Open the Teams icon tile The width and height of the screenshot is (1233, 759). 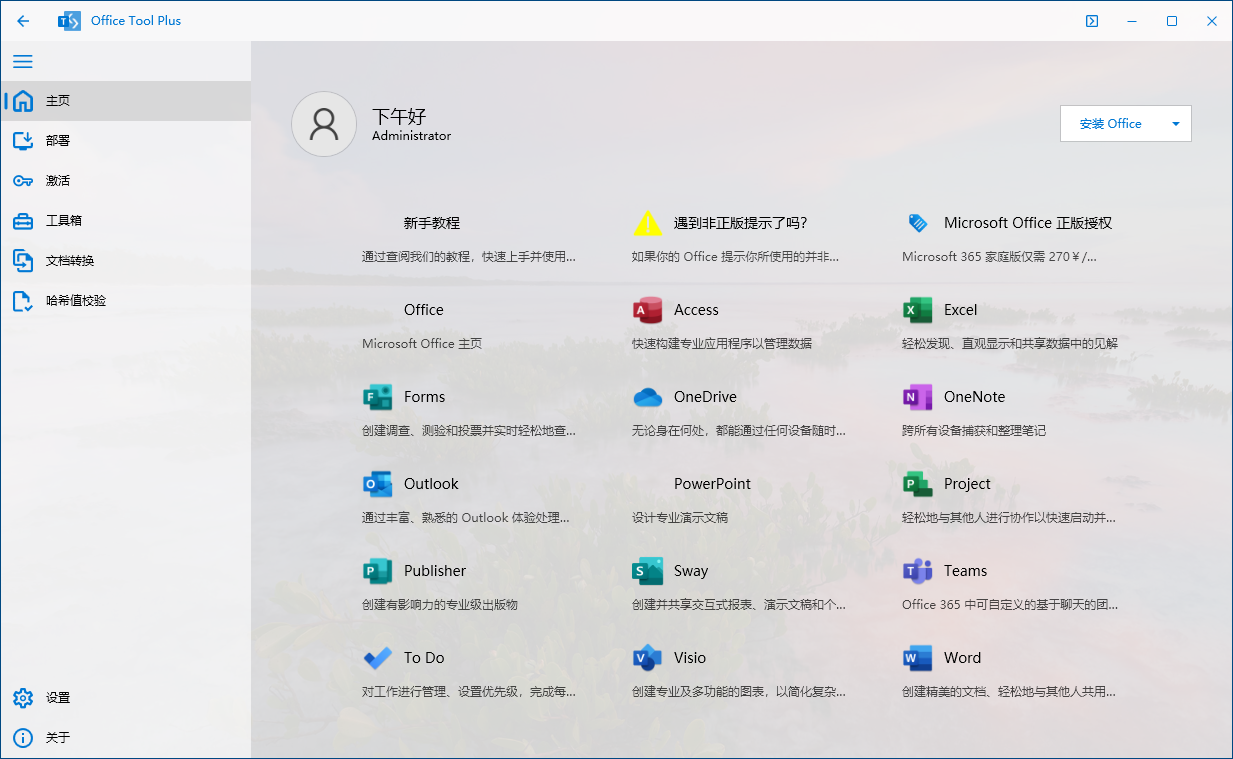(x=917, y=571)
